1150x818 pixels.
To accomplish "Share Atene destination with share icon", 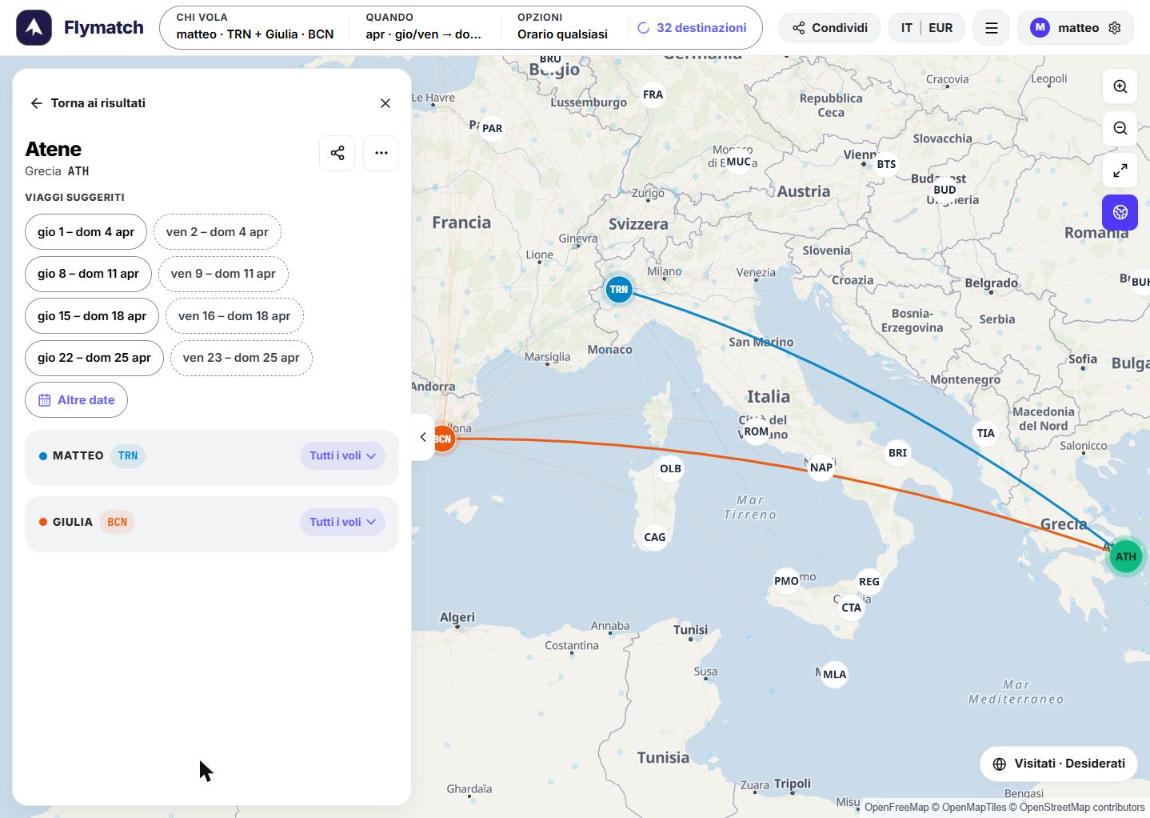I will 337,153.
